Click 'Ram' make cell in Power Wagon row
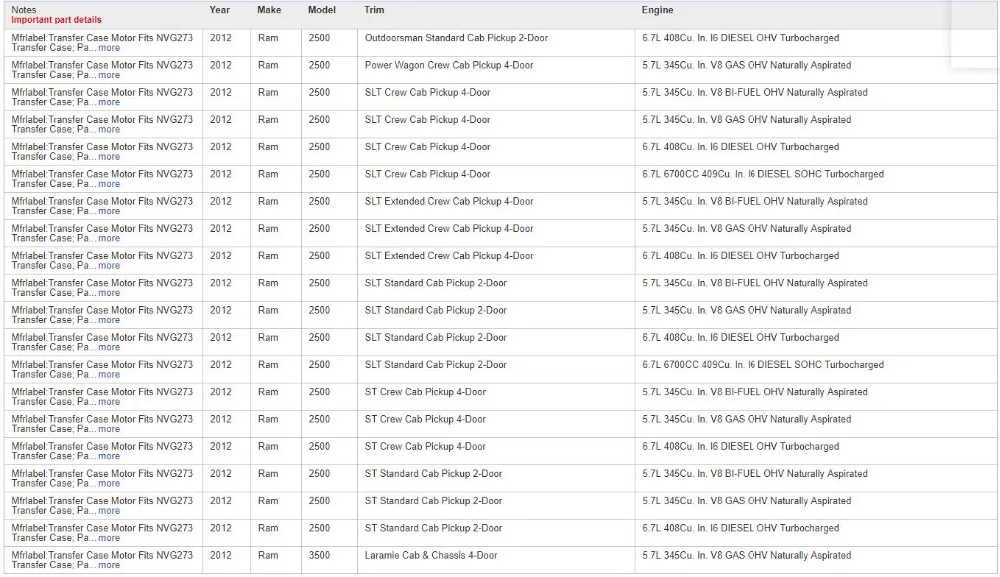The image size is (1000, 577). coord(268,65)
